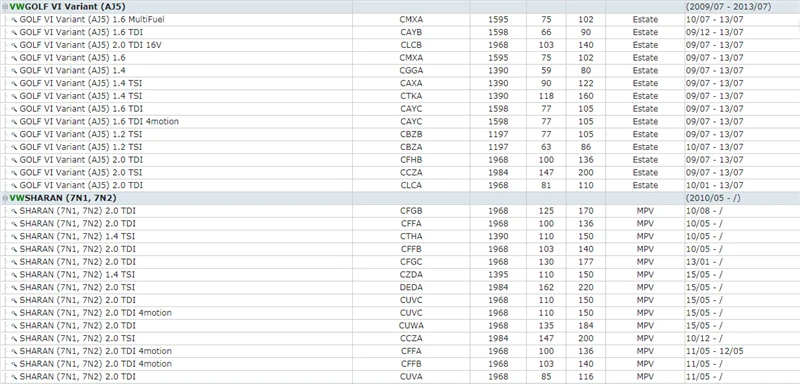Click engine code CFGB
The image size is (800, 384).
(411, 211)
